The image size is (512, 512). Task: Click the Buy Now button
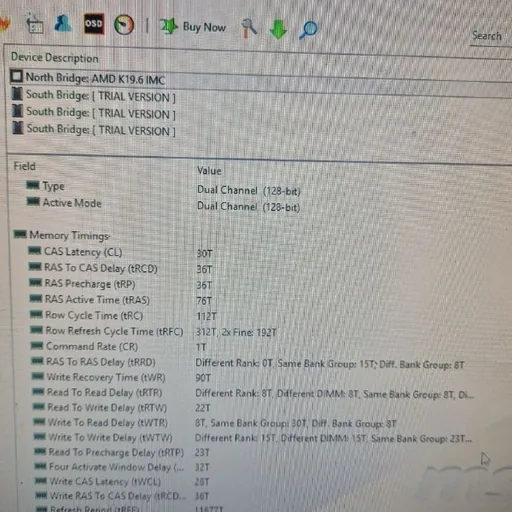pos(193,27)
